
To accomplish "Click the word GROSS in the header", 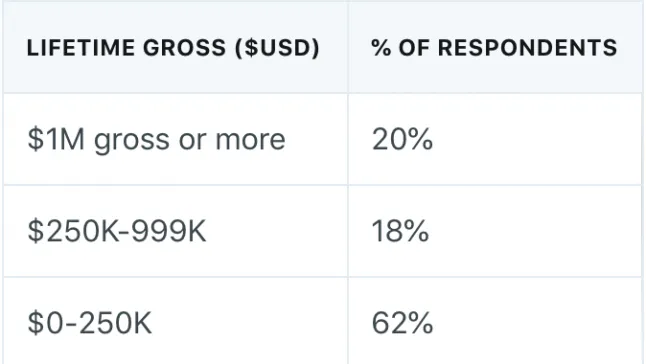I will (x=185, y=47).
